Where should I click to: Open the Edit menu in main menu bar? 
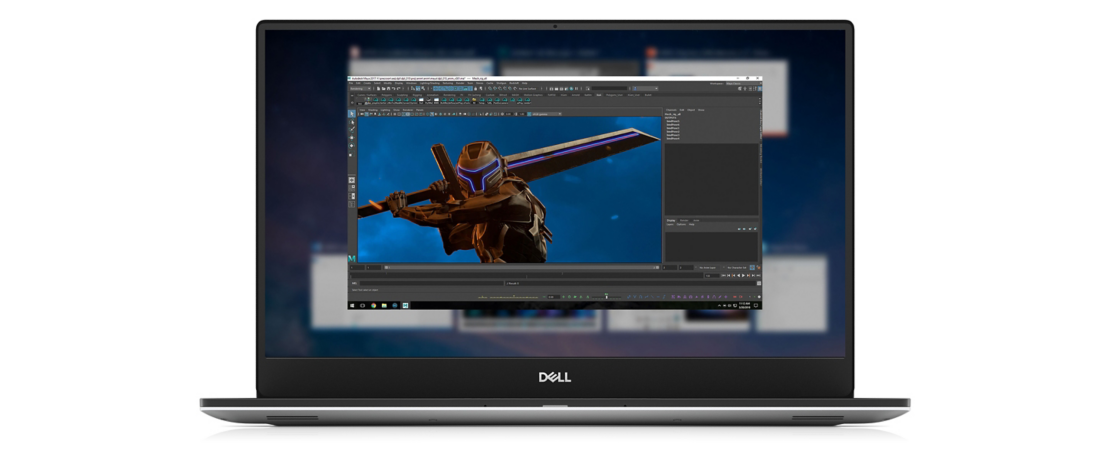point(358,83)
